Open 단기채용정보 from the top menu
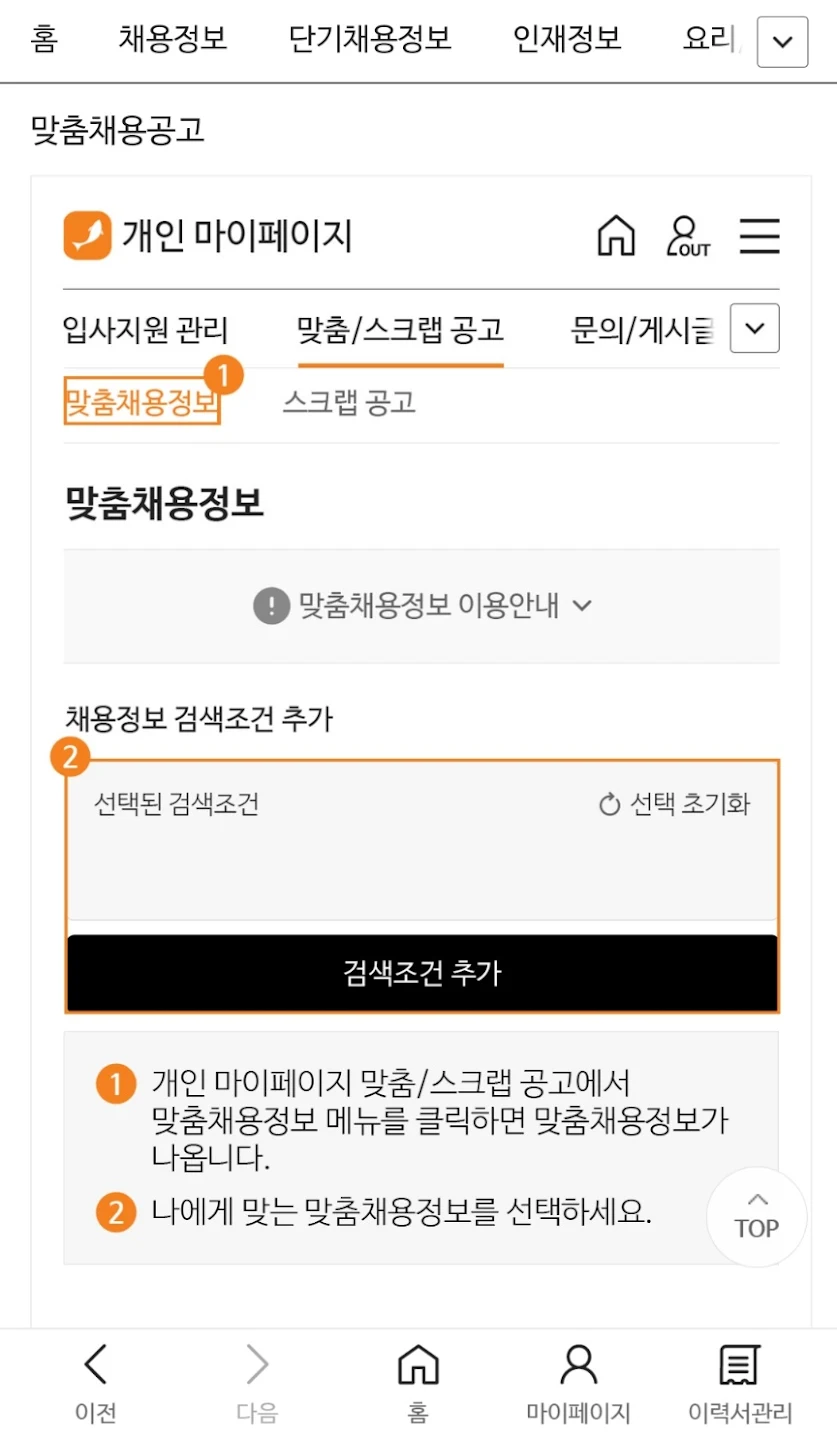 [x=370, y=40]
